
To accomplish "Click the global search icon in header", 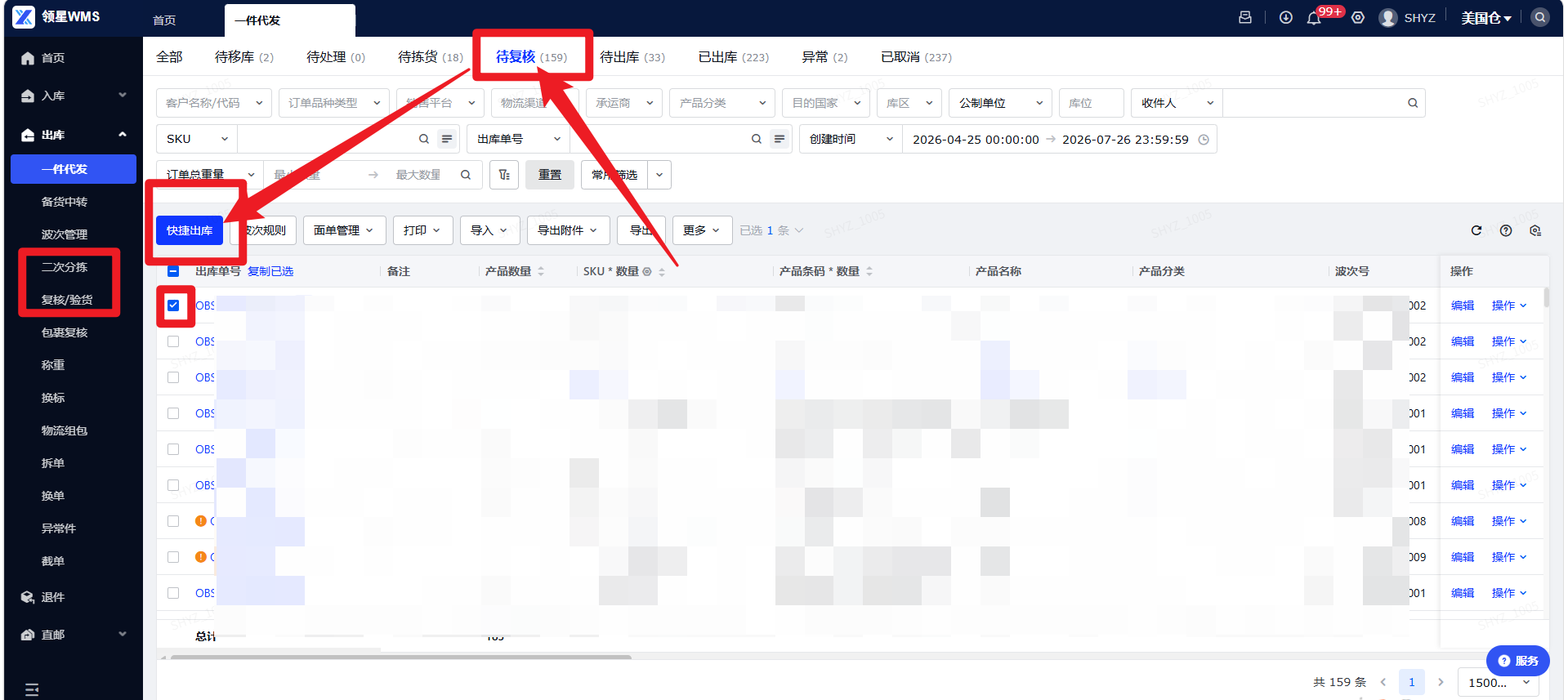I will [x=1540, y=17].
